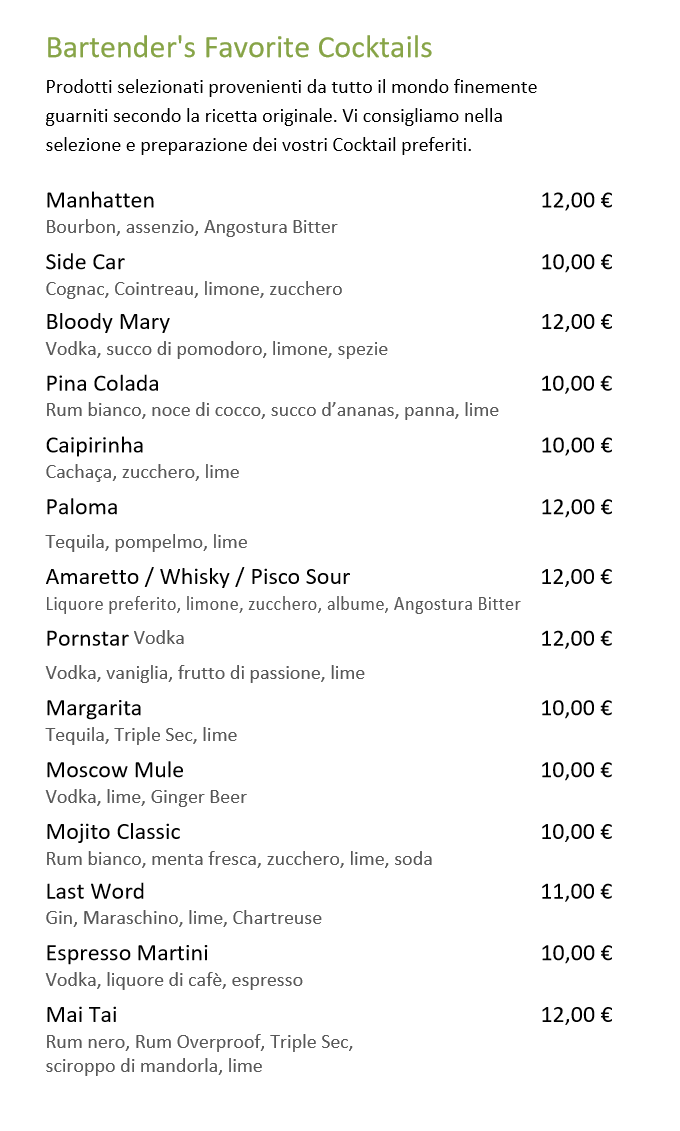The height and width of the screenshot is (1131, 680).
Task: Select the Moscow Mule entry
Action: [115, 770]
